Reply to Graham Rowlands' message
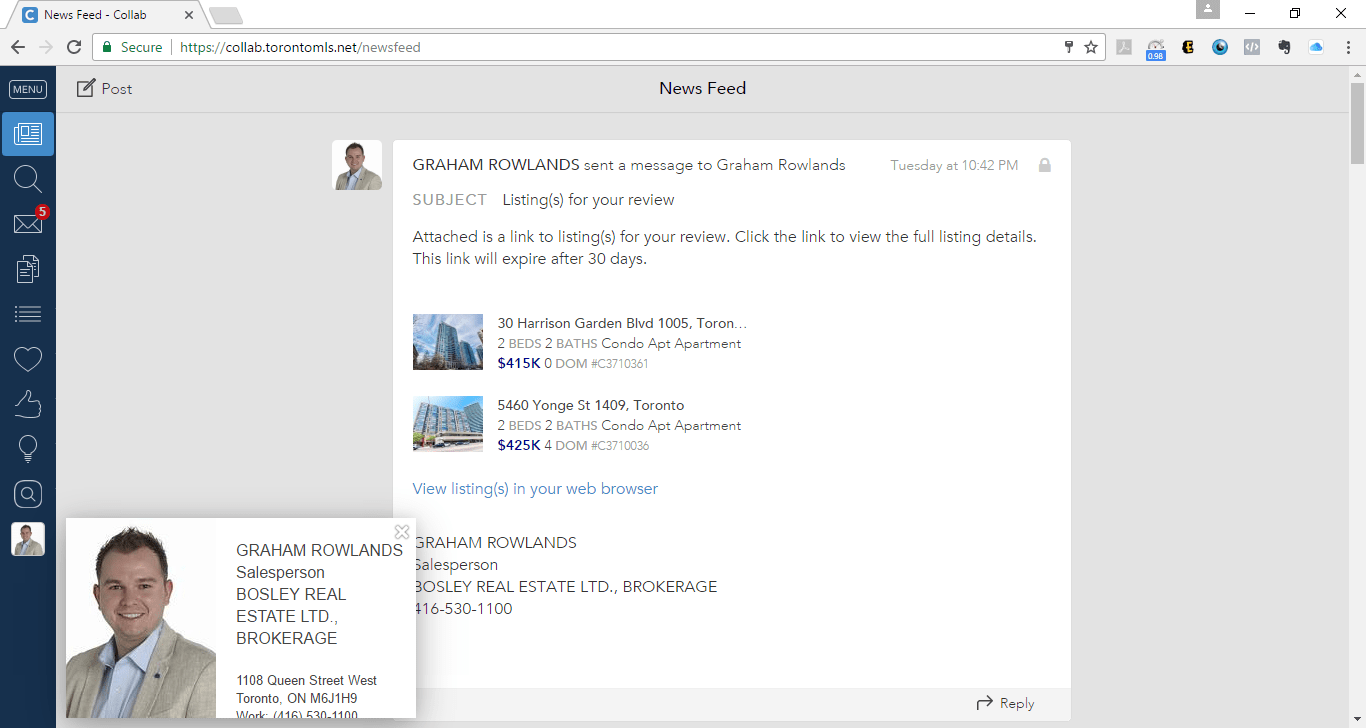1366x728 pixels. tap(1006, 703)
